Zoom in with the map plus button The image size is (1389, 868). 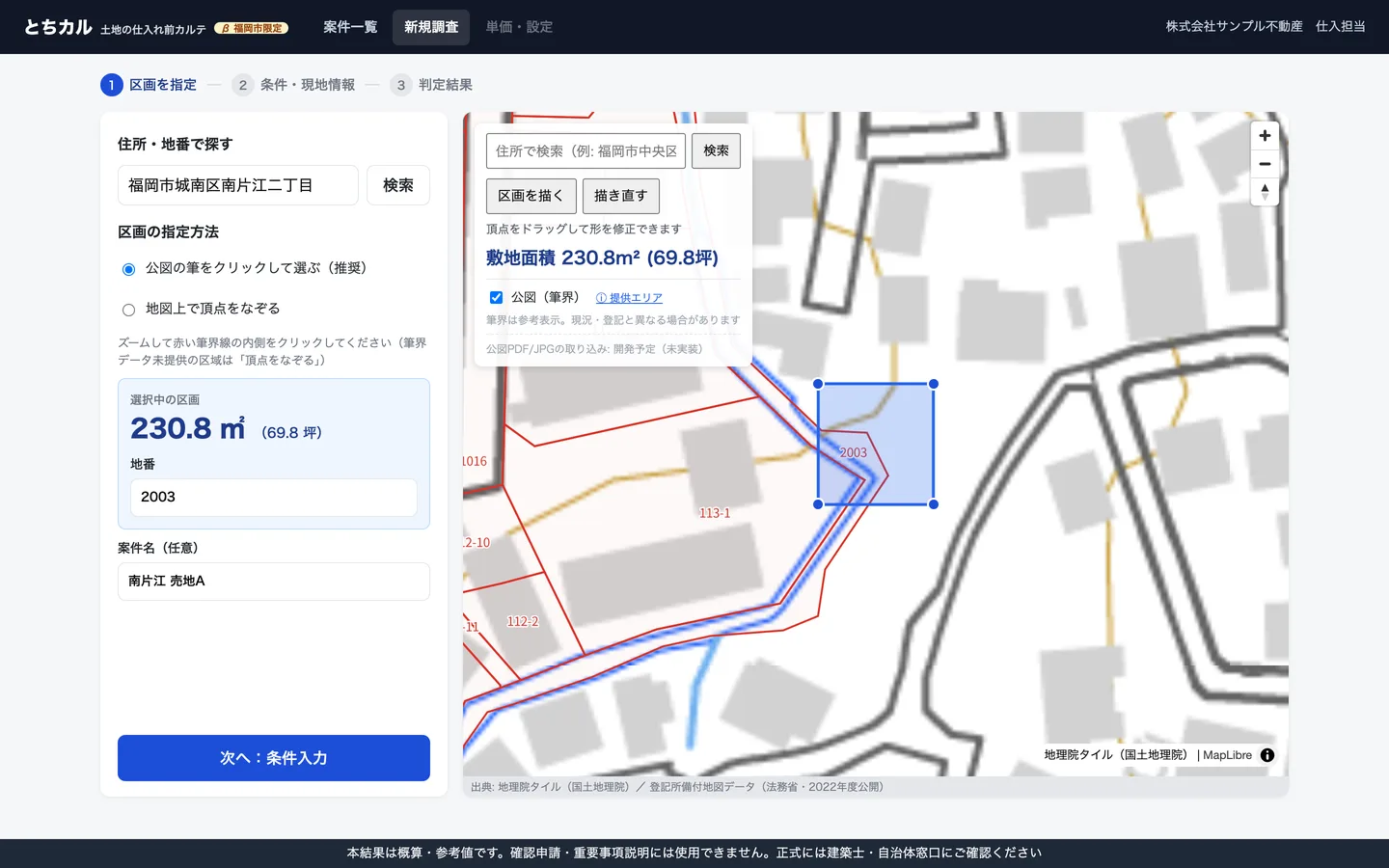coord(1265,136)
